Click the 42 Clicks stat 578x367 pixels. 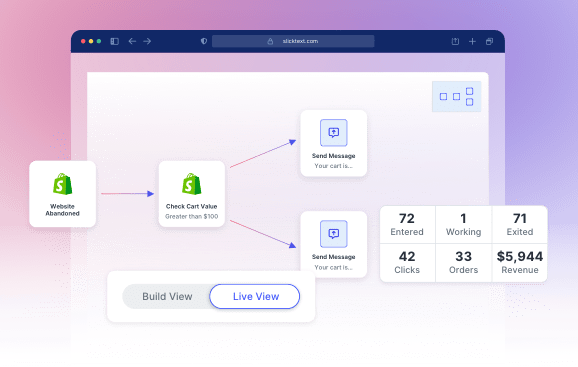407,263
